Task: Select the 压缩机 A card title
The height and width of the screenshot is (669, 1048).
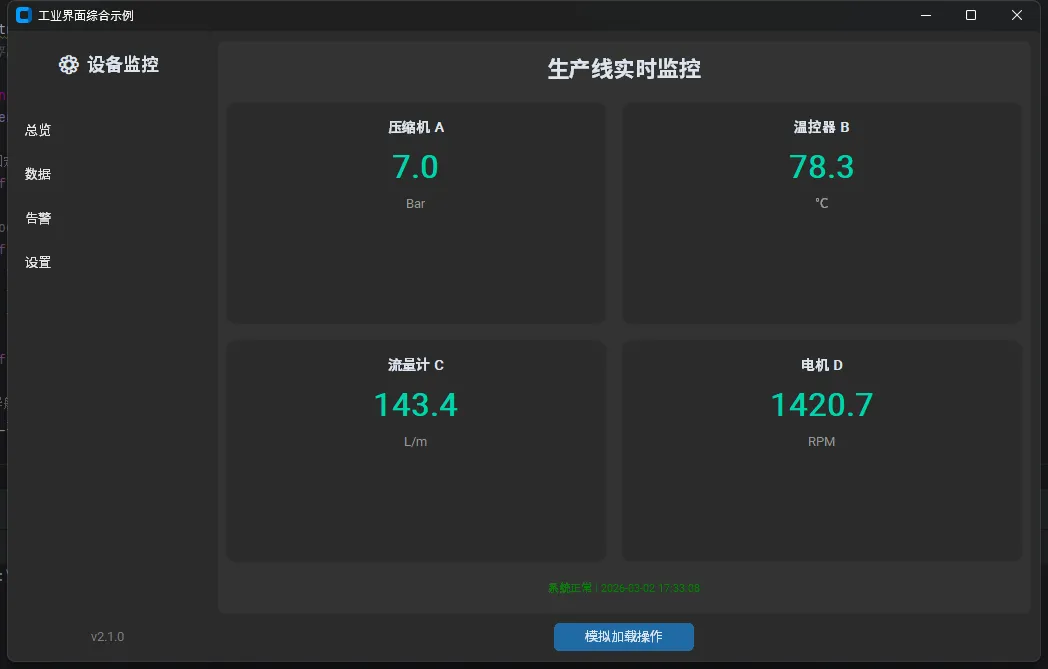Action: (x=416, y=127)
